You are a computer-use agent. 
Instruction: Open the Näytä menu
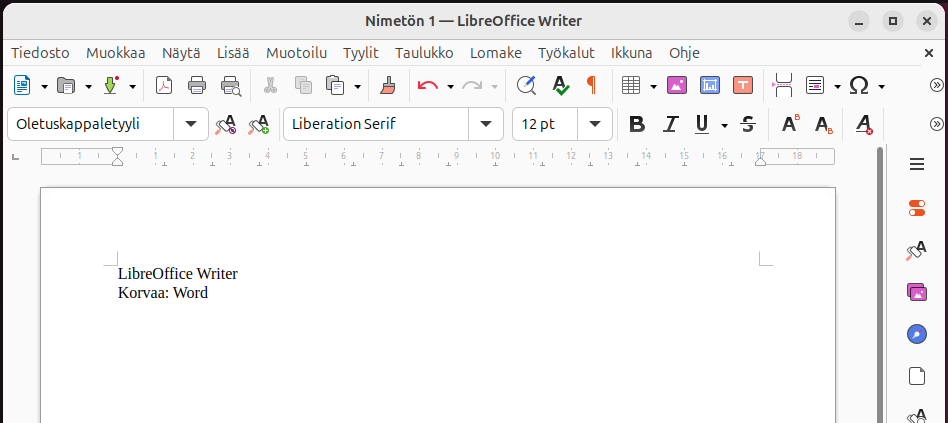pyautogui.click(x=181, y=53)
